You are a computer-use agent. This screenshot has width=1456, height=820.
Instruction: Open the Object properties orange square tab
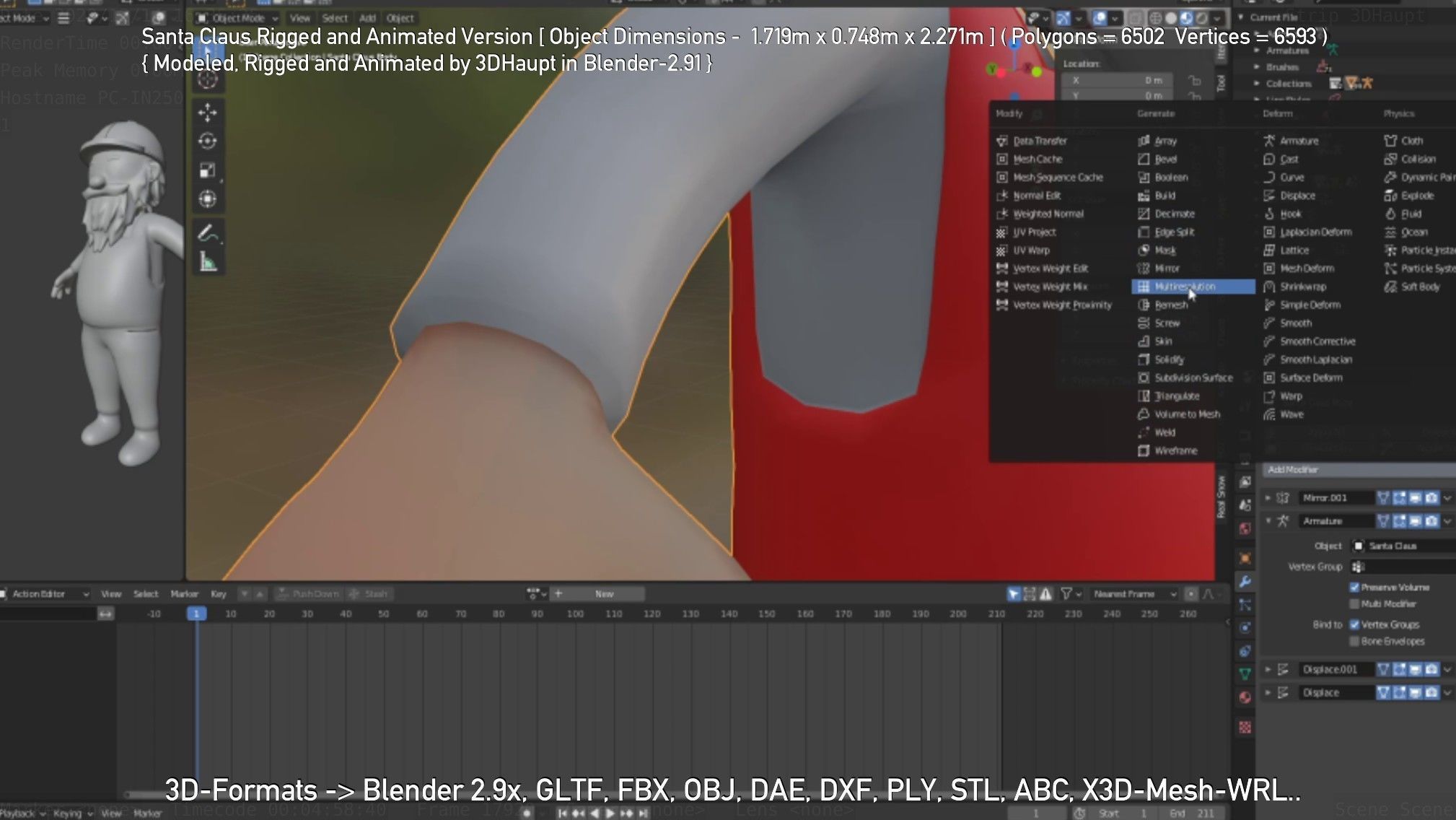point(1245,558)
